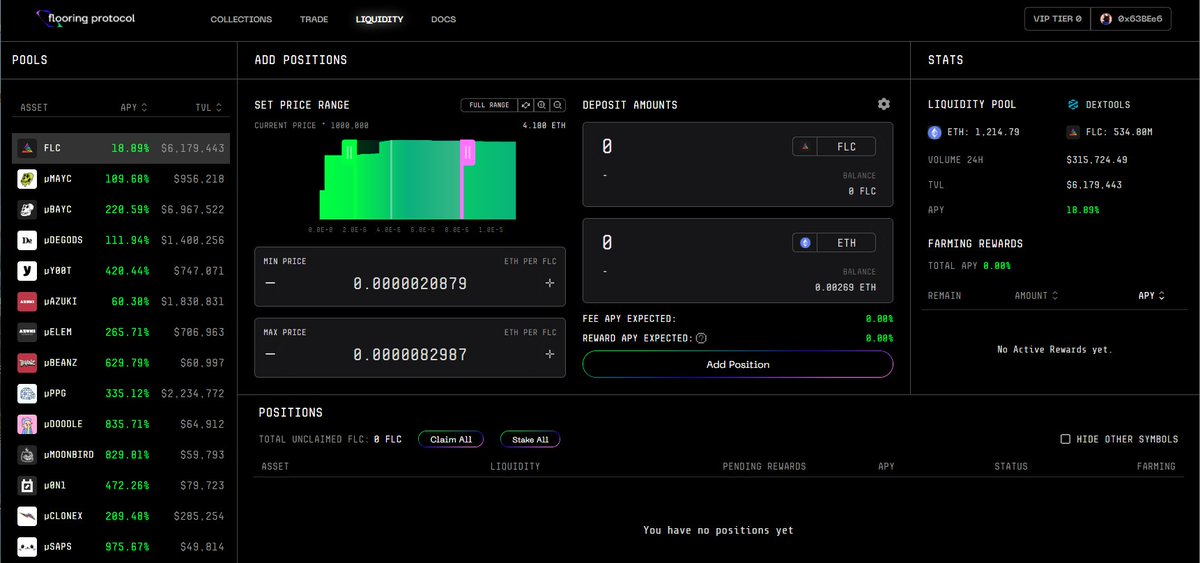This screenshot has height=563, width=1200.
Task: Click the Reward APY help question icon
Action: tap(701, 338)
